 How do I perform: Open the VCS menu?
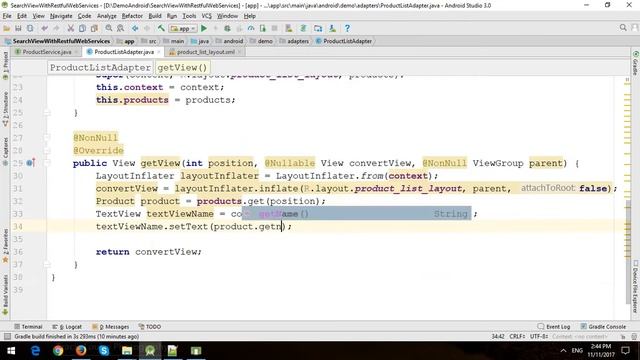[x=207, y=16]
